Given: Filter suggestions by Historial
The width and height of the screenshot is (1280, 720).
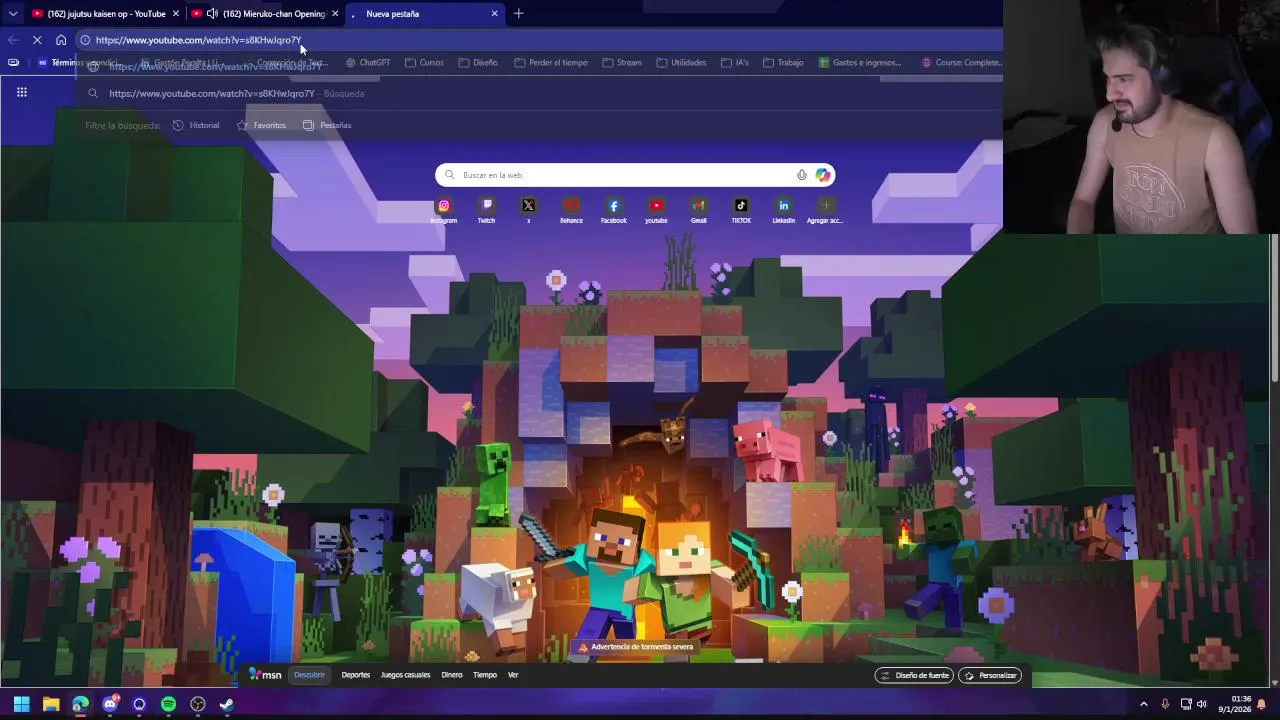Looking at the screenshot, I should (196, 125).
